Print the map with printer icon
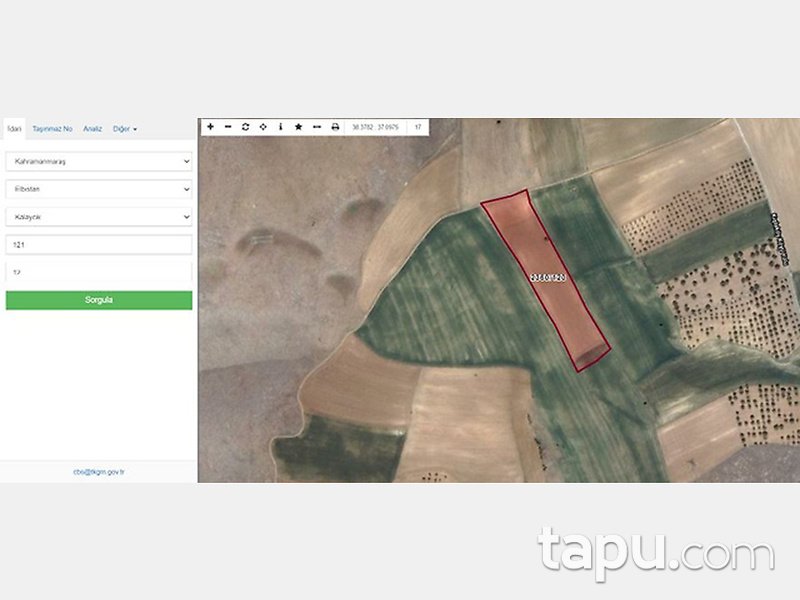 pyautogui.click(x=335, y=127)
